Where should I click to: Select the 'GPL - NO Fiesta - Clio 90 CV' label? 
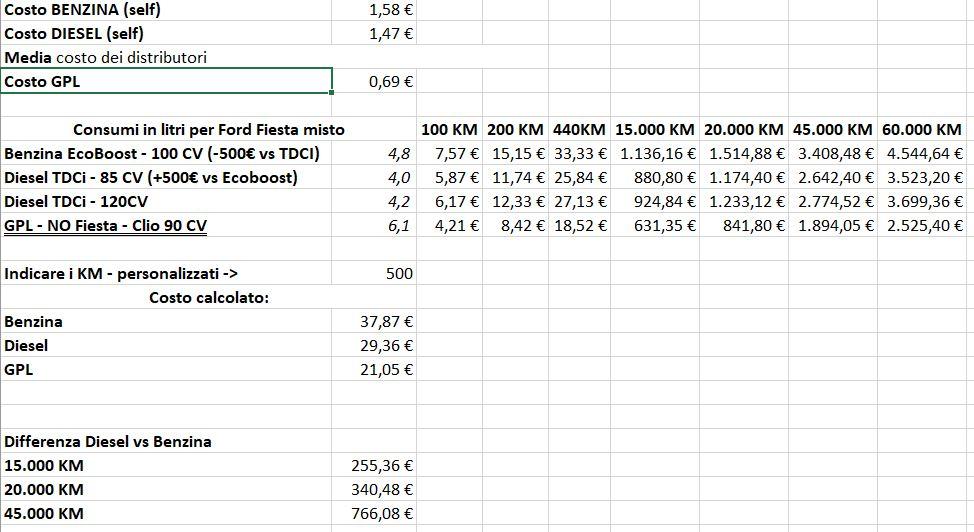click(x=166, y=226)
